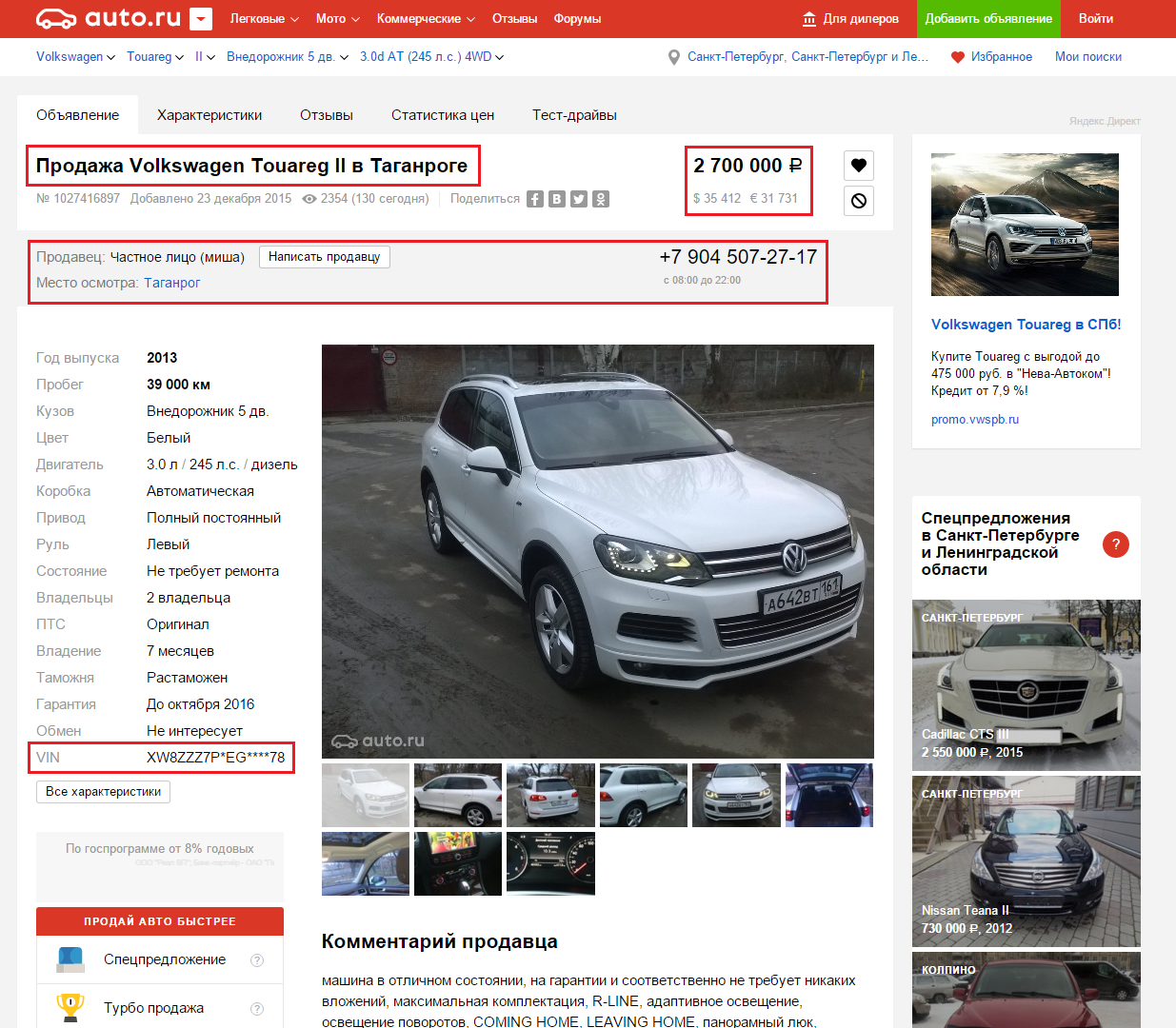Viewport: 1176px width, 1028px height.
Task: Click the По госпрограмме от 8% годовых banner
Action: click(160, 867)
